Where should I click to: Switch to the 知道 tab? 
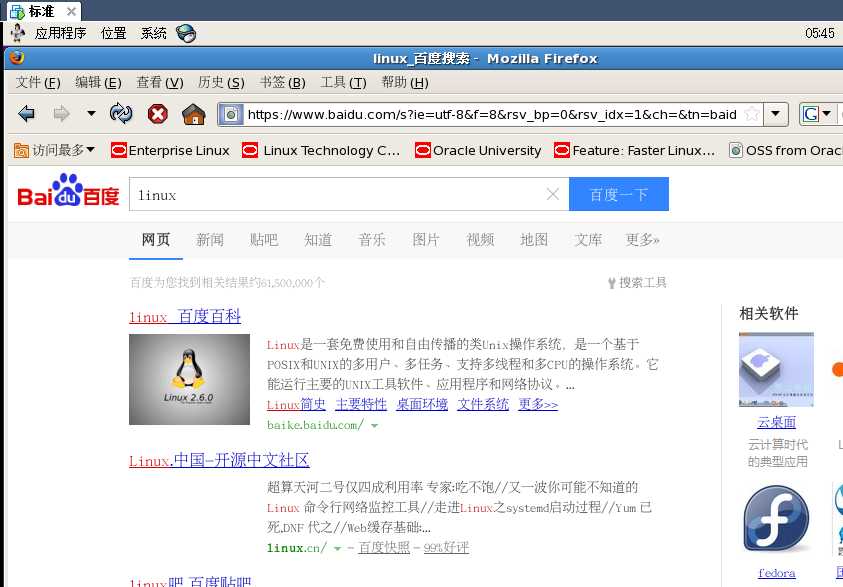[x=318, y=240]
